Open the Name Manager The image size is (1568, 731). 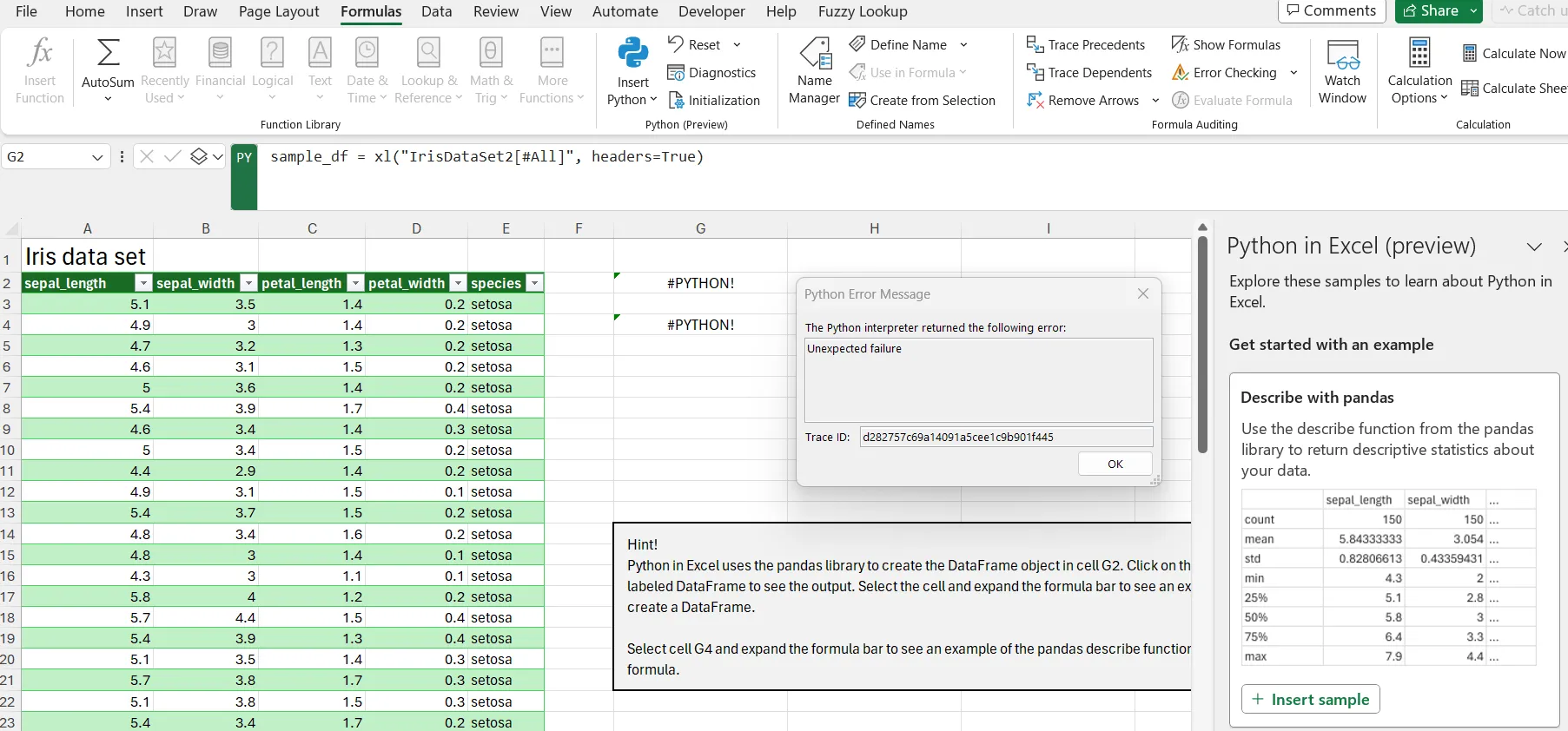click(814, 71)
